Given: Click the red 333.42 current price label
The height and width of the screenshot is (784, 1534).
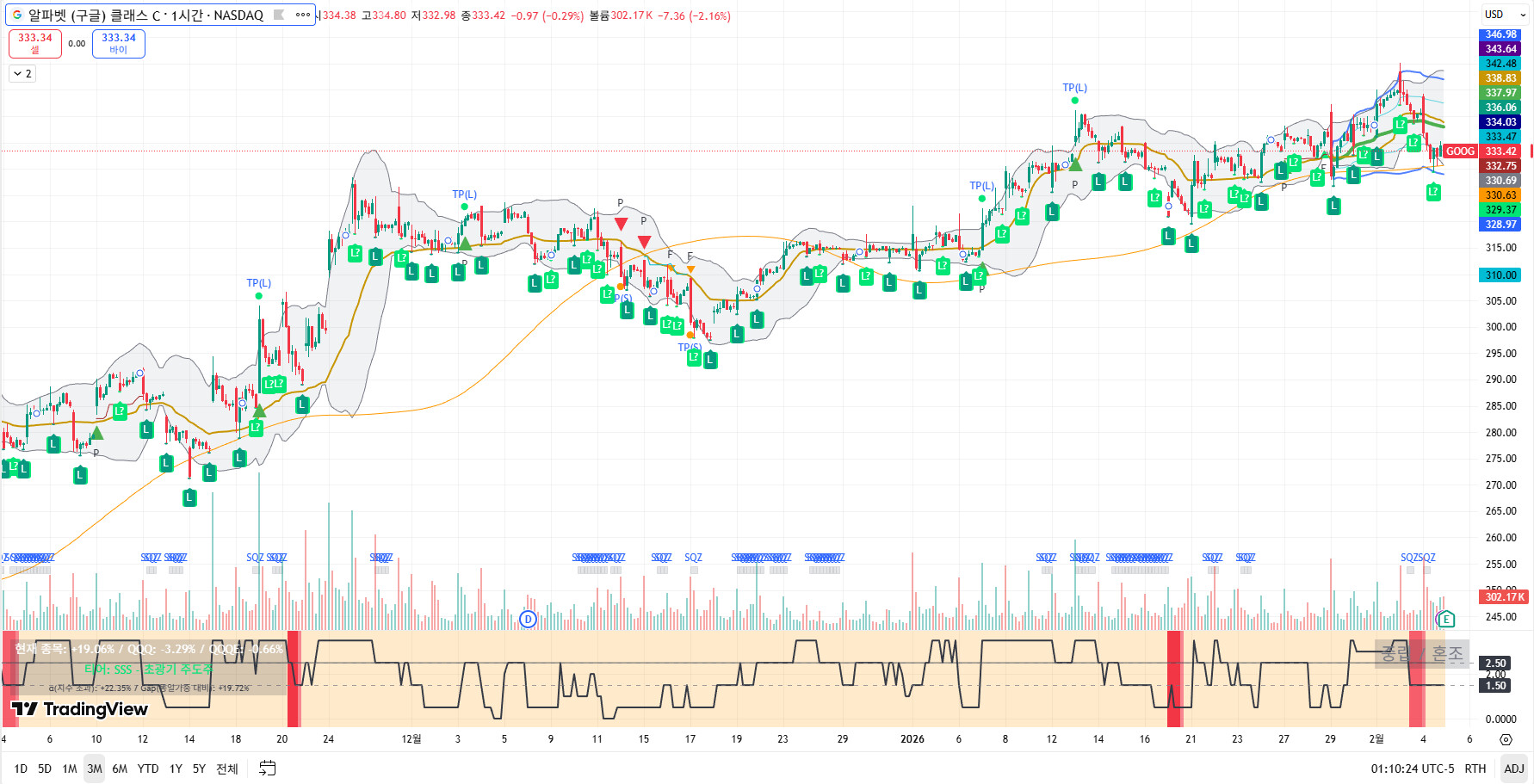Looking at the screenshot, I should click(1500, 151).
